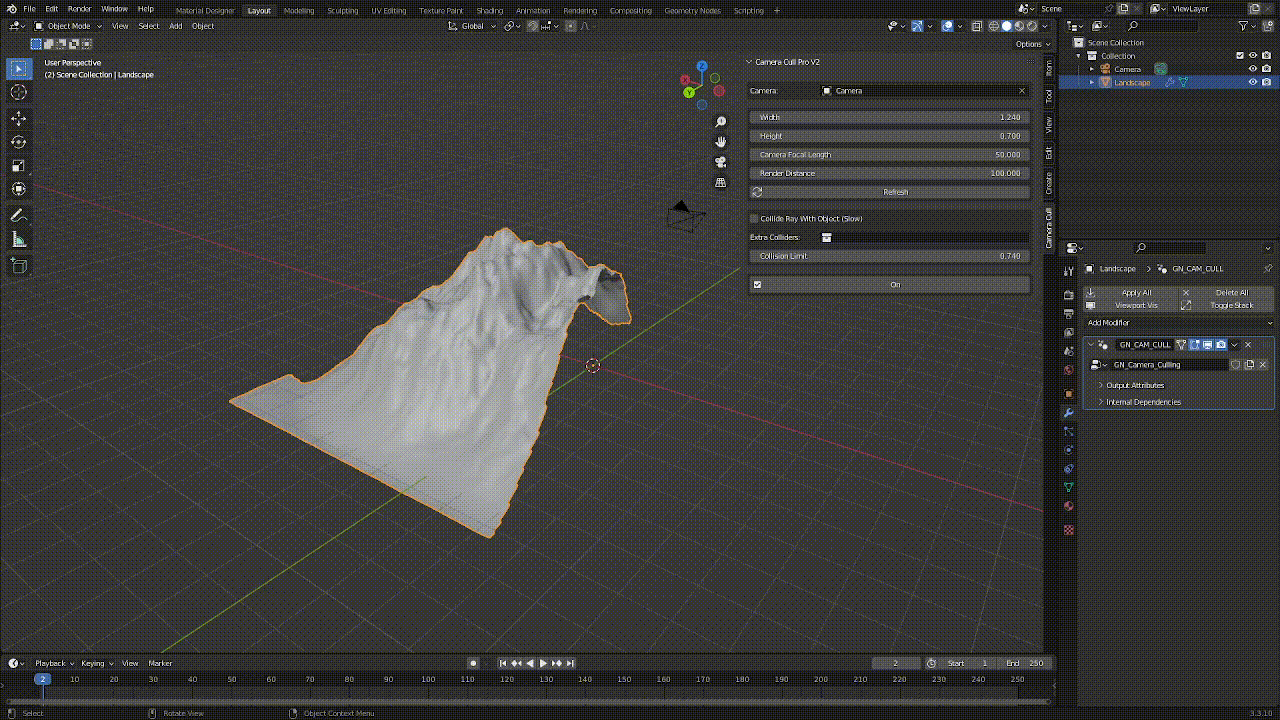Disable Landscape object in renders
1280x720 pixels.
[1266, 82]
